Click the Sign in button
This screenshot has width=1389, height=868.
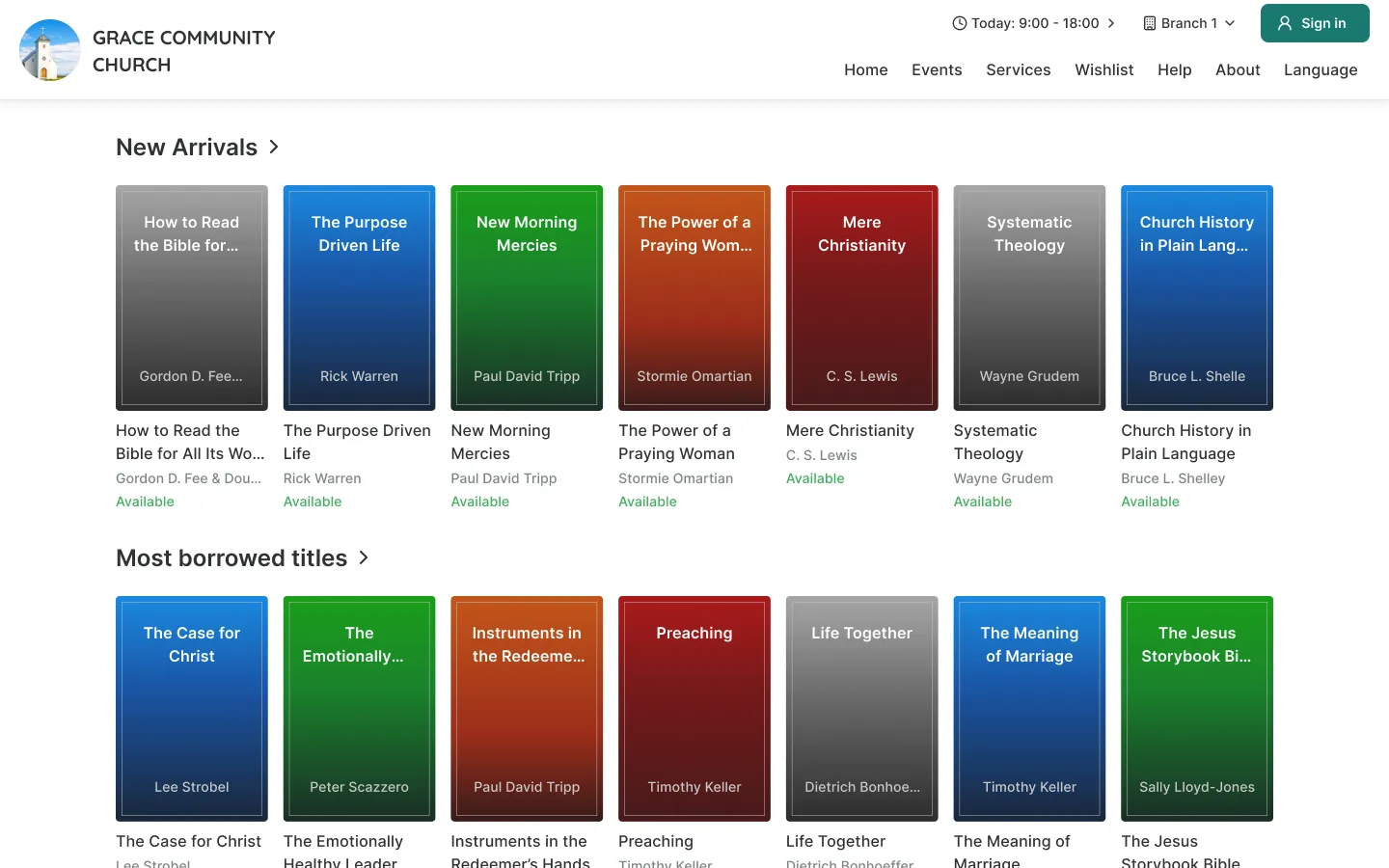click(1315, 23)
